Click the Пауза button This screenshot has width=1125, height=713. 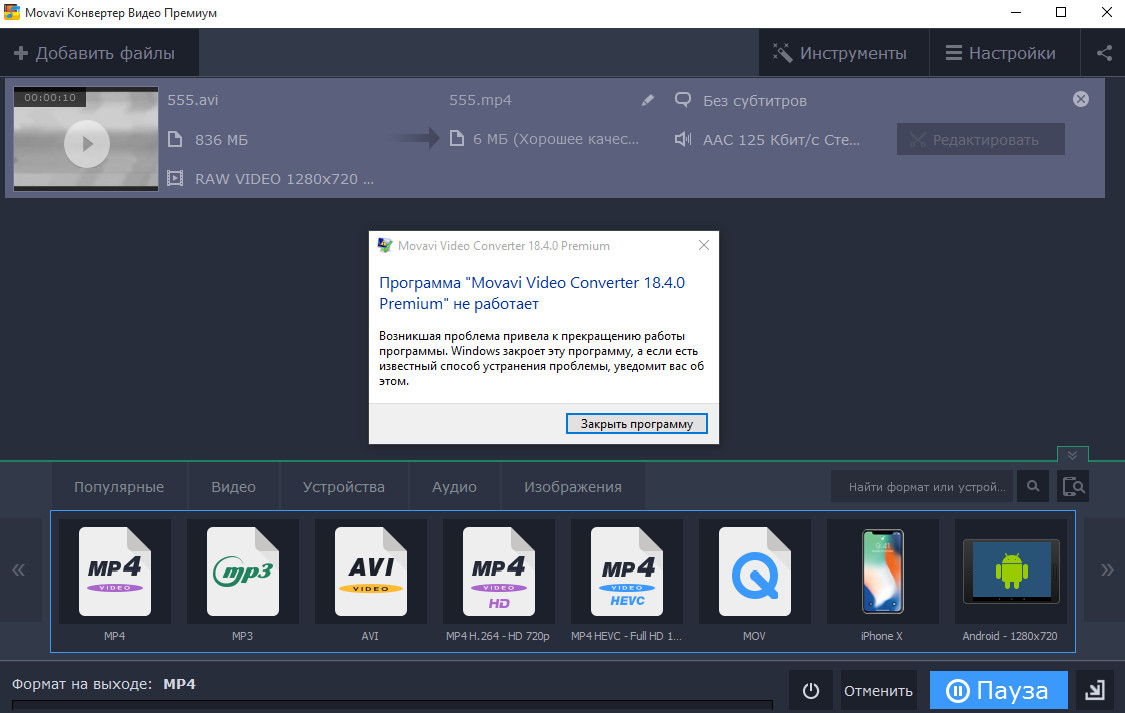point(998,690)
